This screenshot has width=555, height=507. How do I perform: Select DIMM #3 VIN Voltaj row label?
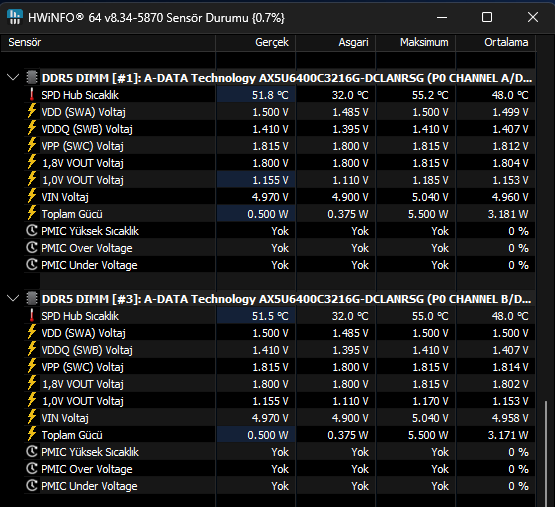click(x=65, y=418)
